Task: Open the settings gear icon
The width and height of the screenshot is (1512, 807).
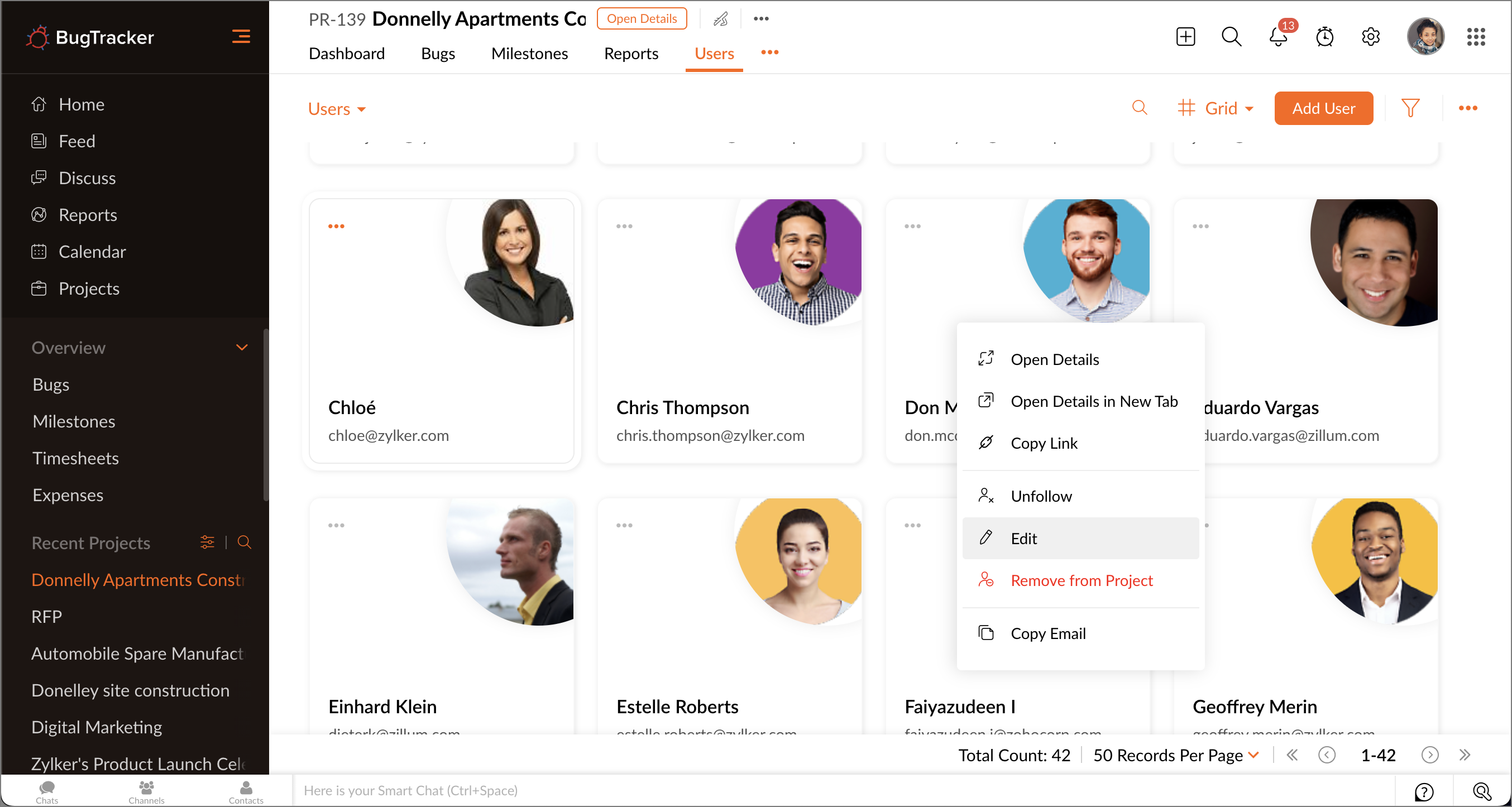Action: tap(1371, 37)
